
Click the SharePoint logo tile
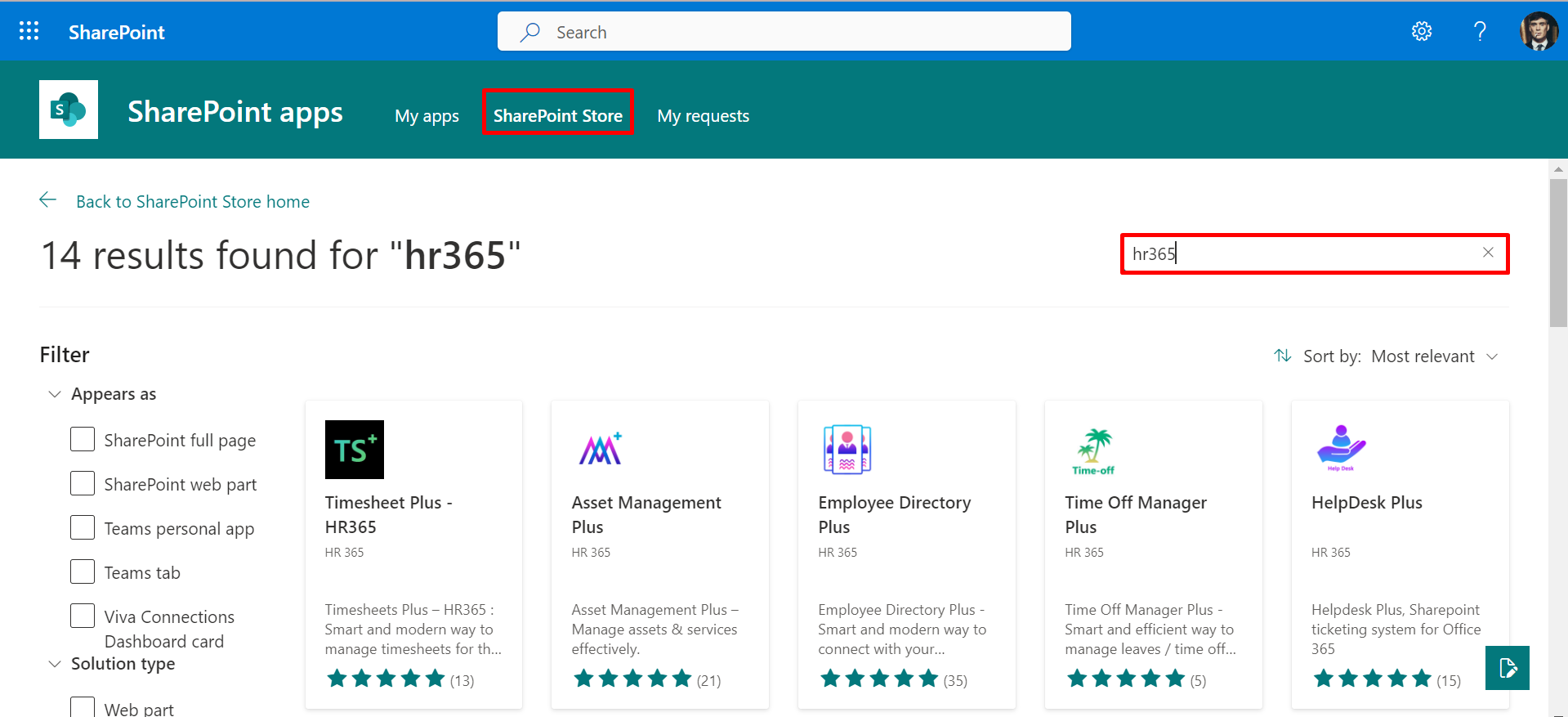coord(69,110)
